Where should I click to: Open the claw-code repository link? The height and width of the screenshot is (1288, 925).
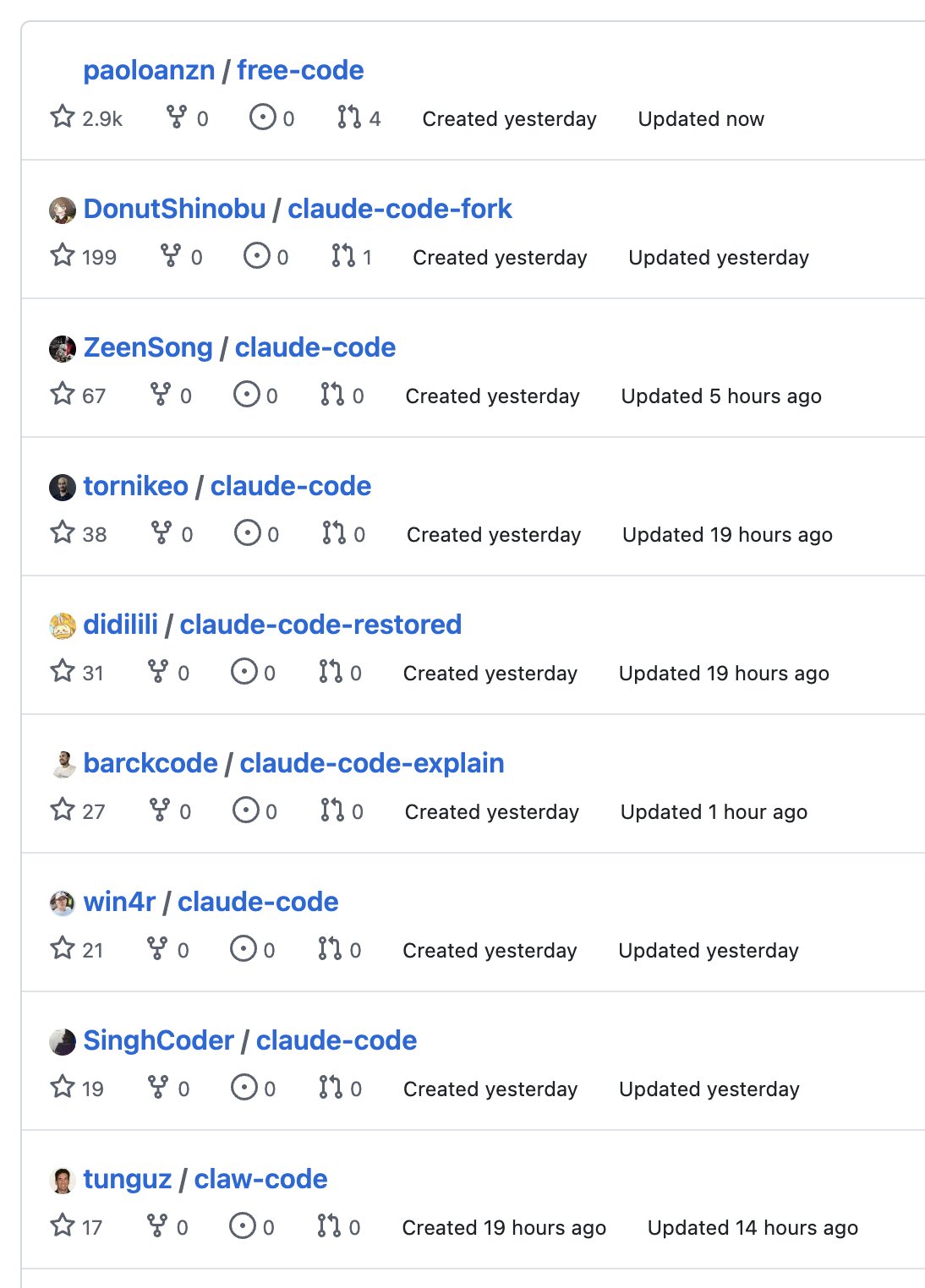[260, 1179]
